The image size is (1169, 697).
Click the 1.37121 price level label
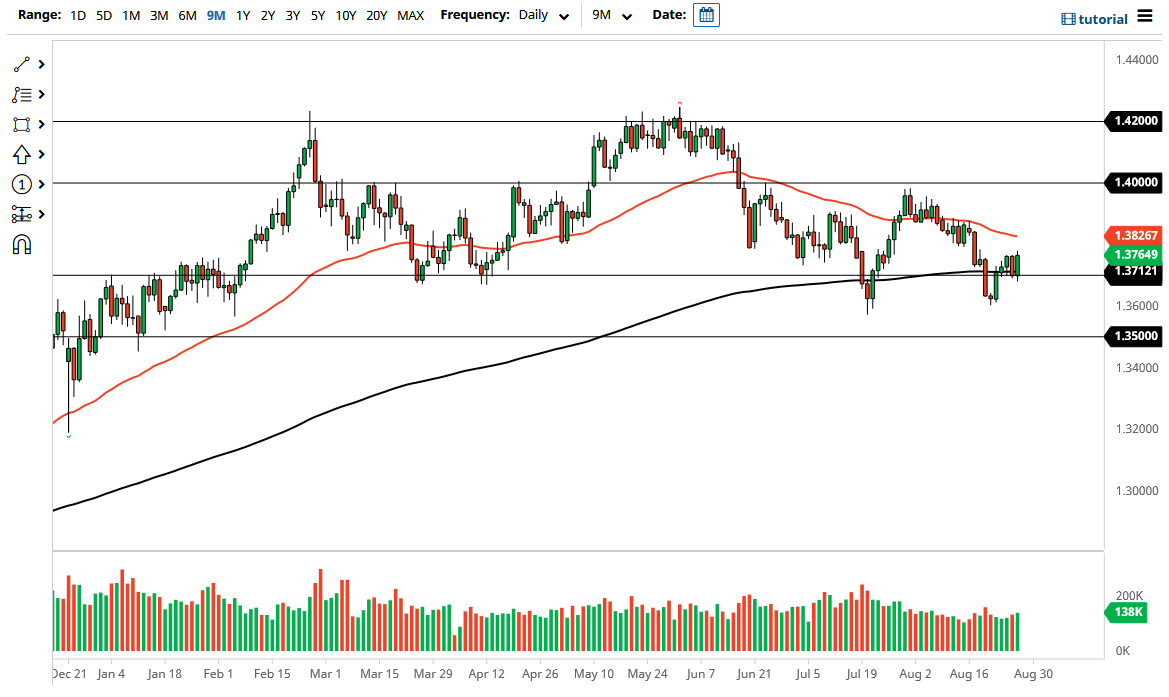pyautogui.click(x=1135, y=271)
